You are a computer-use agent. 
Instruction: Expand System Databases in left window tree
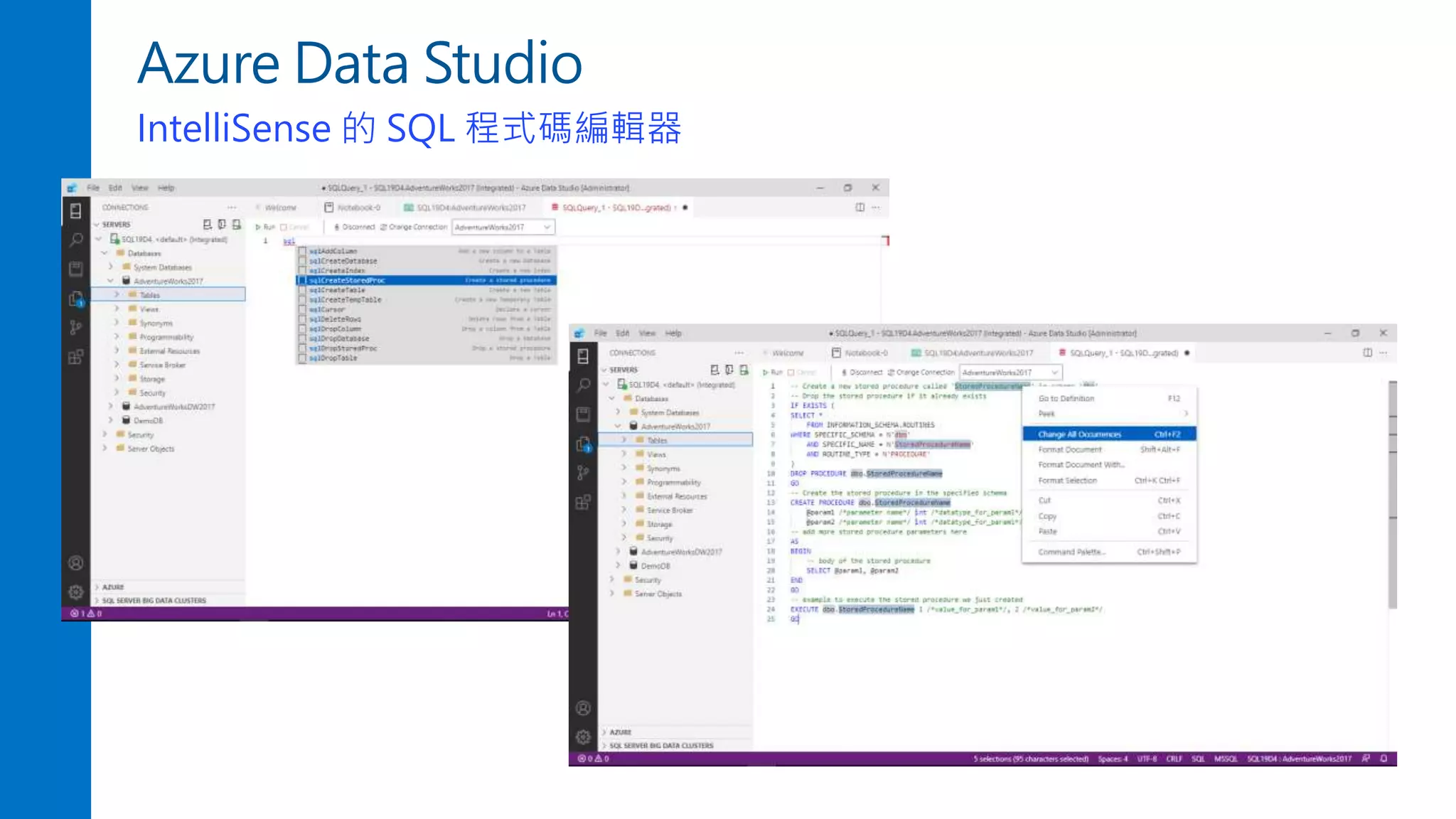110,267
